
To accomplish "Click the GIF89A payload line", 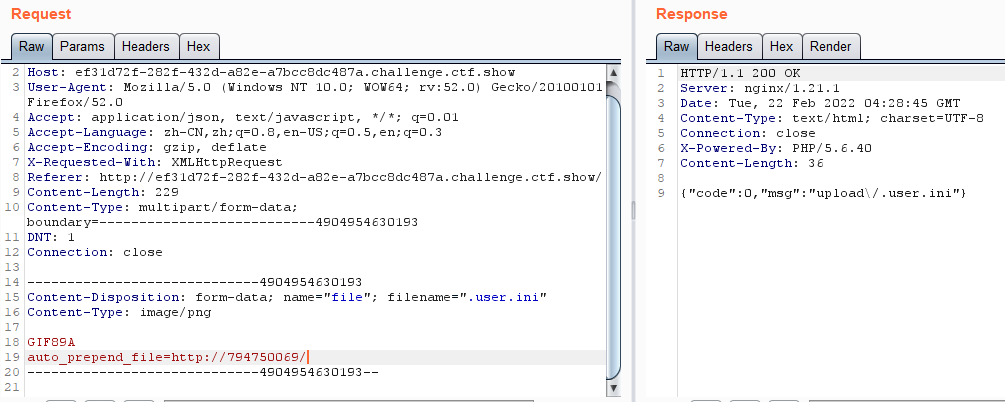I will [x=51, y=342].
